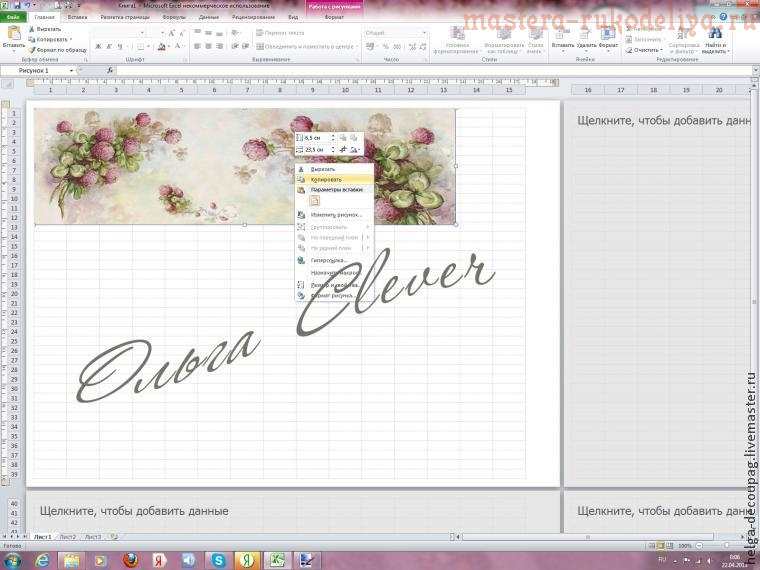Click the font color A icon

[177, 47]
